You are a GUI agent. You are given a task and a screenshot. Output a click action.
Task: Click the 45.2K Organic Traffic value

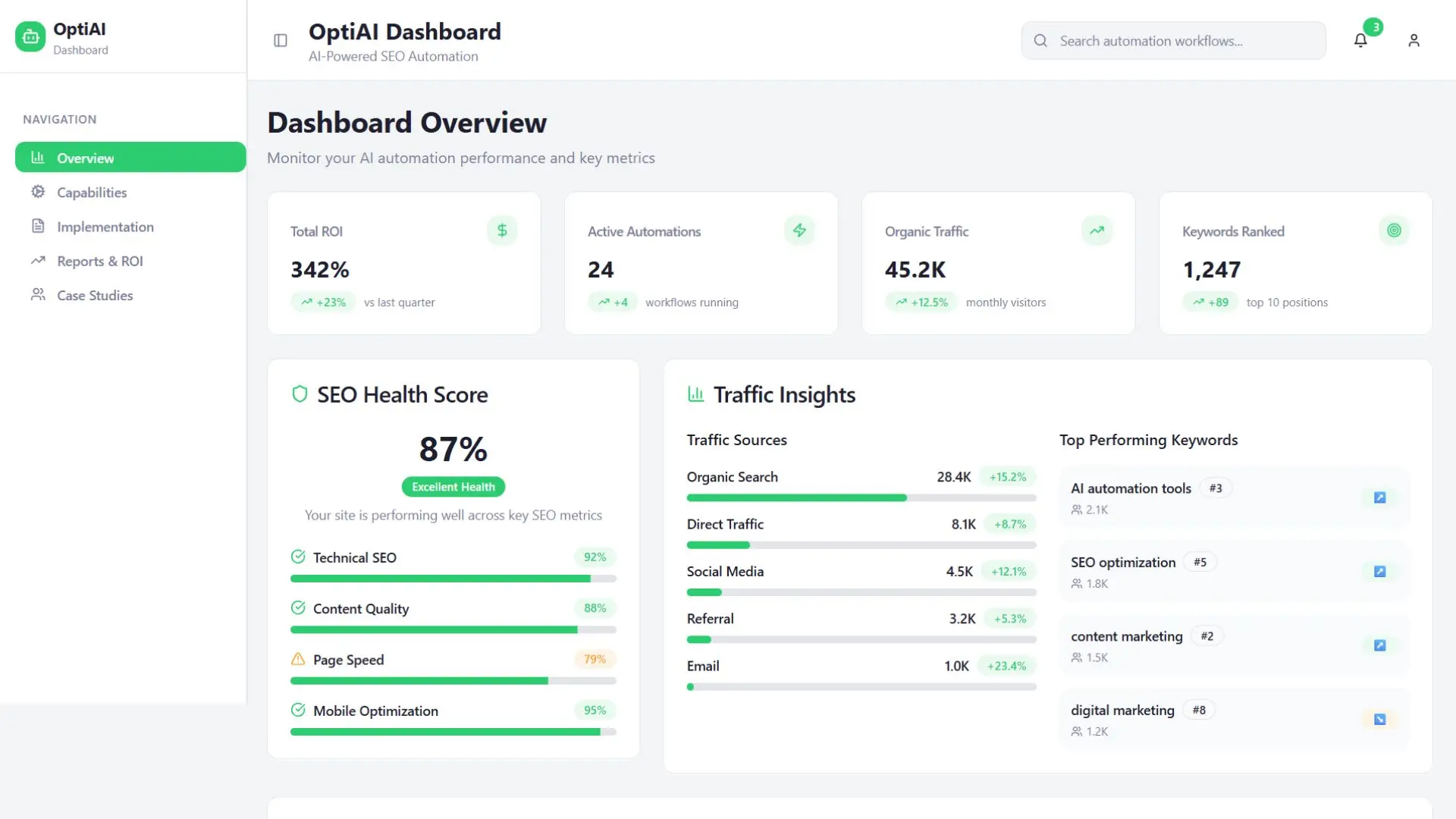pos(915,269)
